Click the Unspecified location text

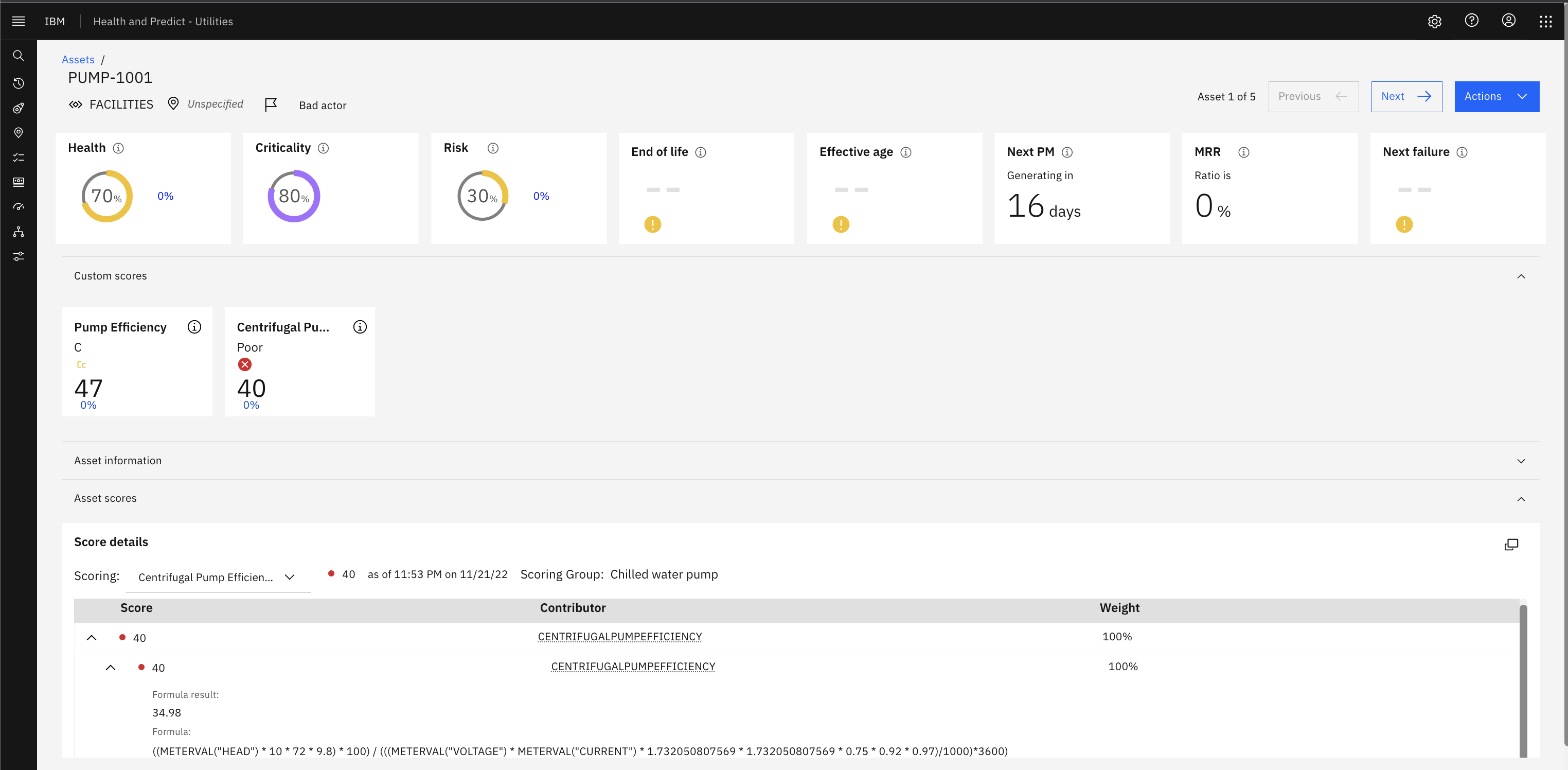point(216,104)
